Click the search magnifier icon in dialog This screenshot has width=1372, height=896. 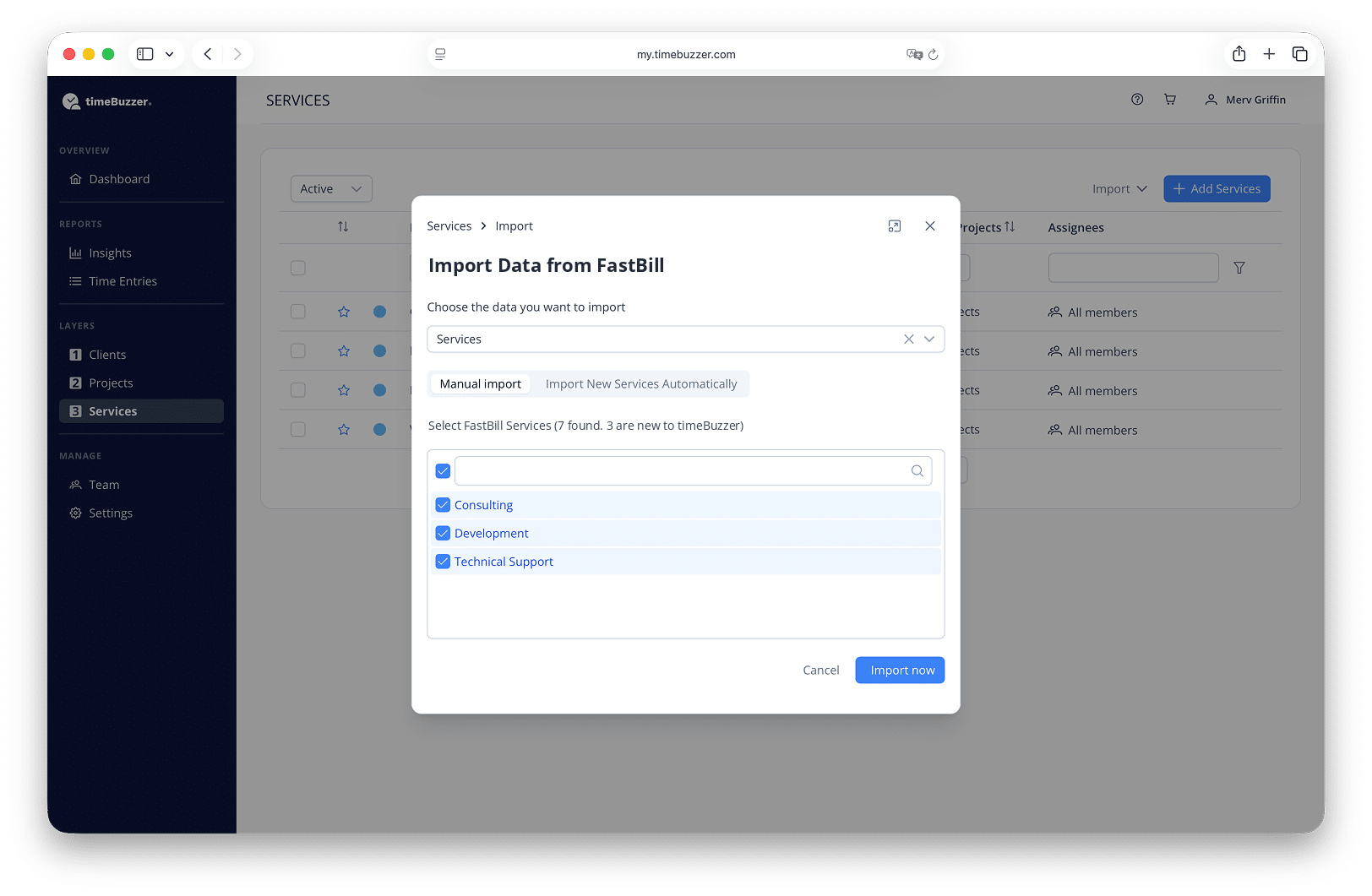[x=917, y=471]
